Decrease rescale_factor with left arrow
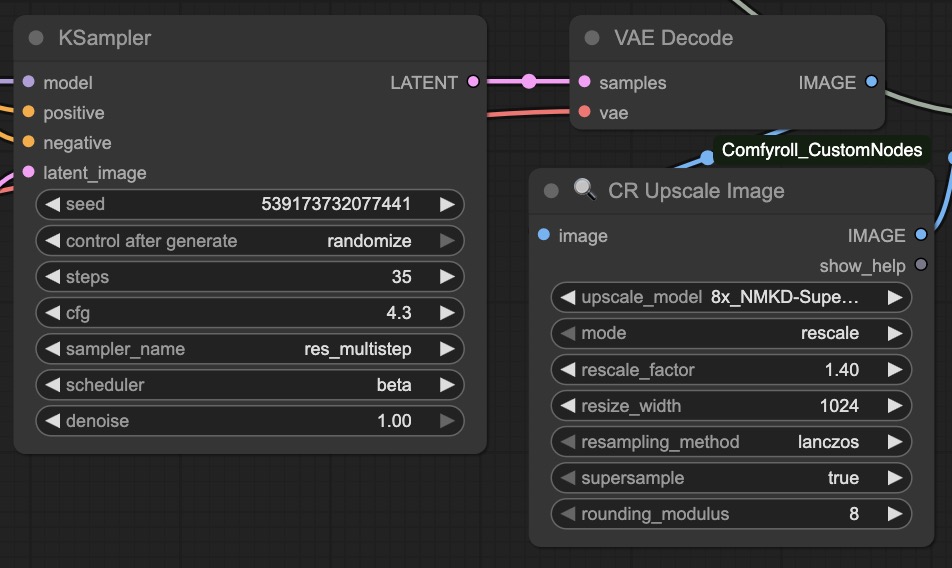 (x=568, y=370)
